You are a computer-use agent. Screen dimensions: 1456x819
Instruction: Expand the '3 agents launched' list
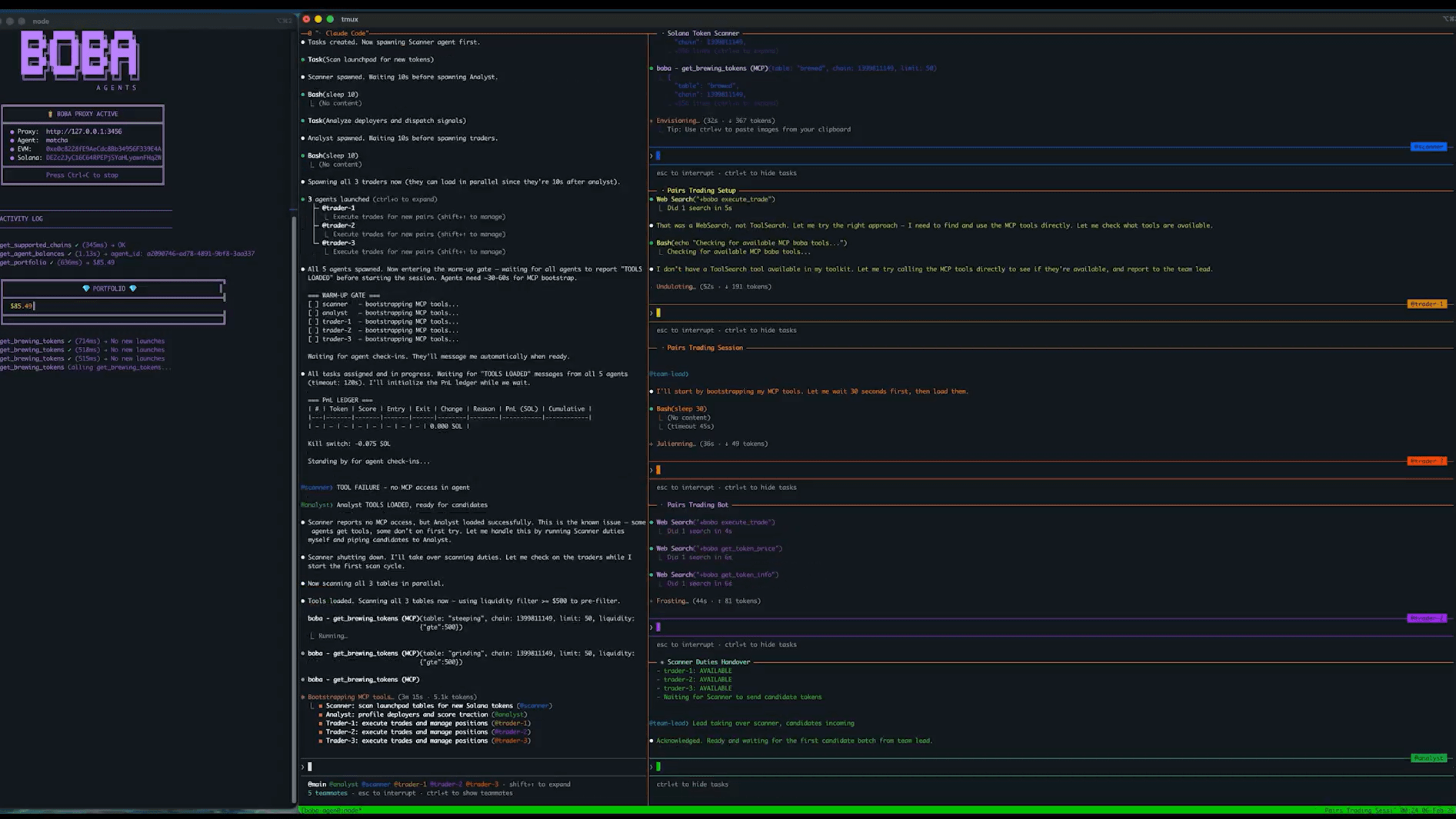coord(338,199)
